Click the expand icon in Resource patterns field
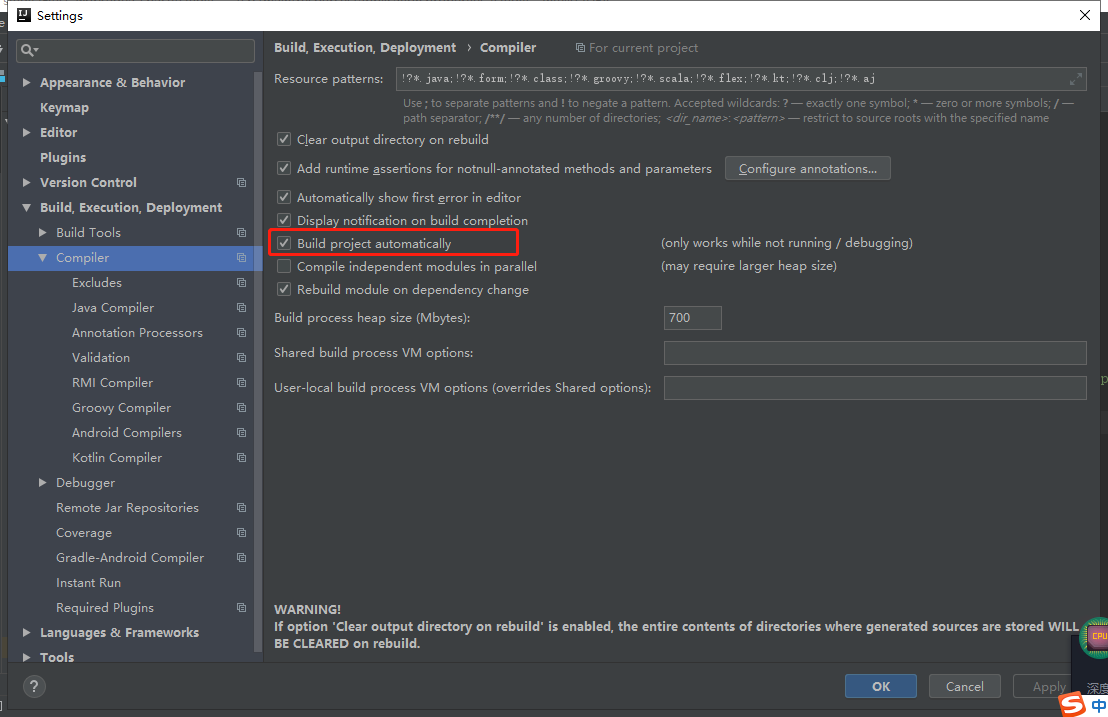The height and width of the screenshot is (717, 1108). [1075, 79]
